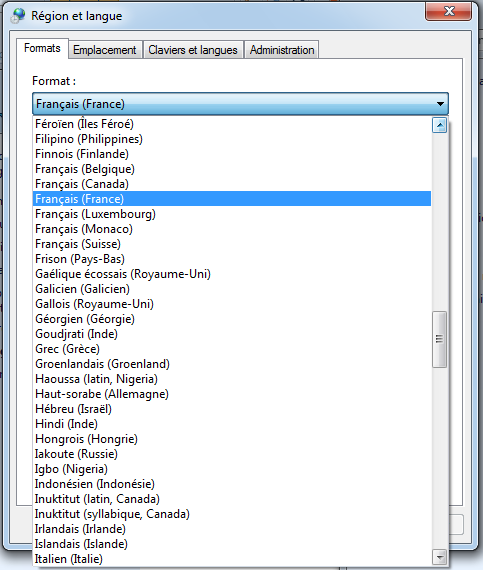Close the Région et langue dialog
Image resolution: width=483 pixels, height=570 pixels.
pos(449,11)
